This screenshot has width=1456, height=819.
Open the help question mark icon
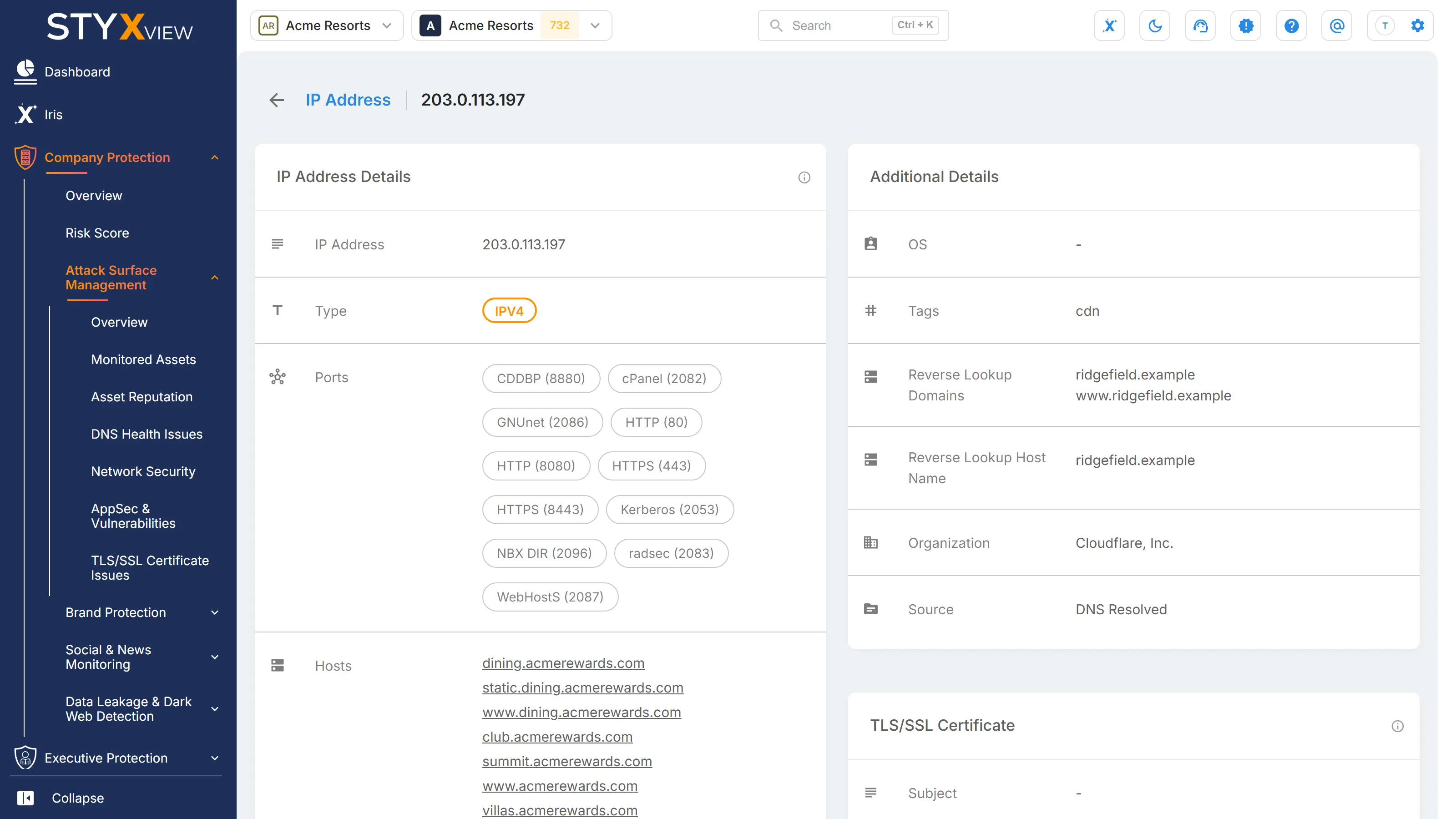tap(1291, 25)
